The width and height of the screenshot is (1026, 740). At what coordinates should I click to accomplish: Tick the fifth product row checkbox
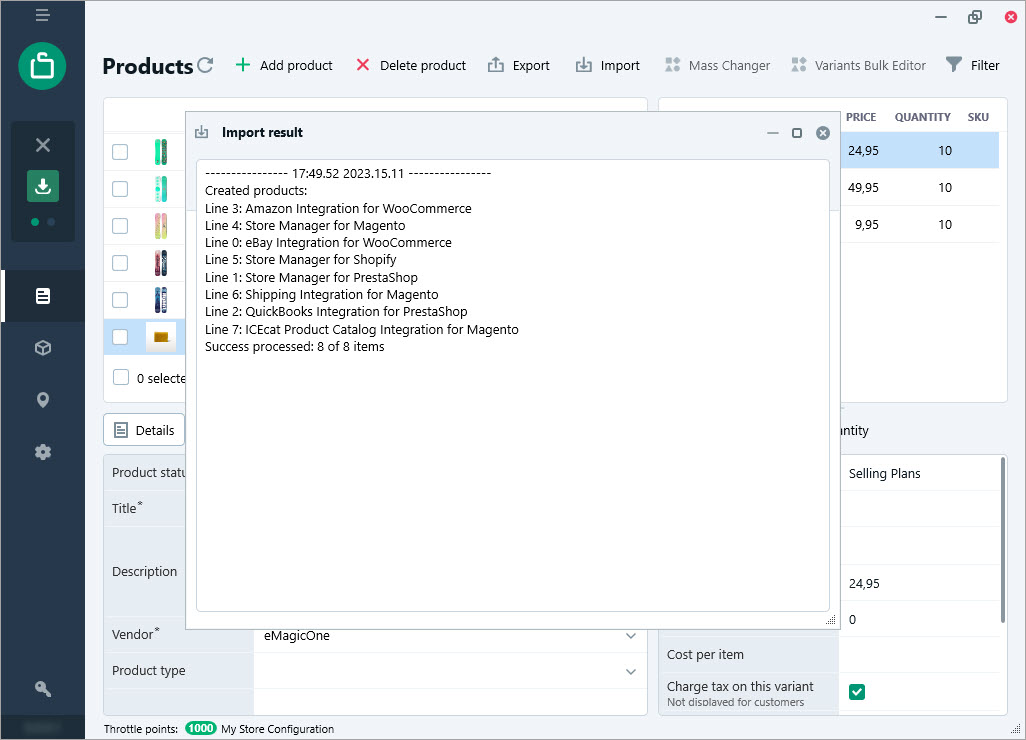pyautogui.click(x=120, y=300)
